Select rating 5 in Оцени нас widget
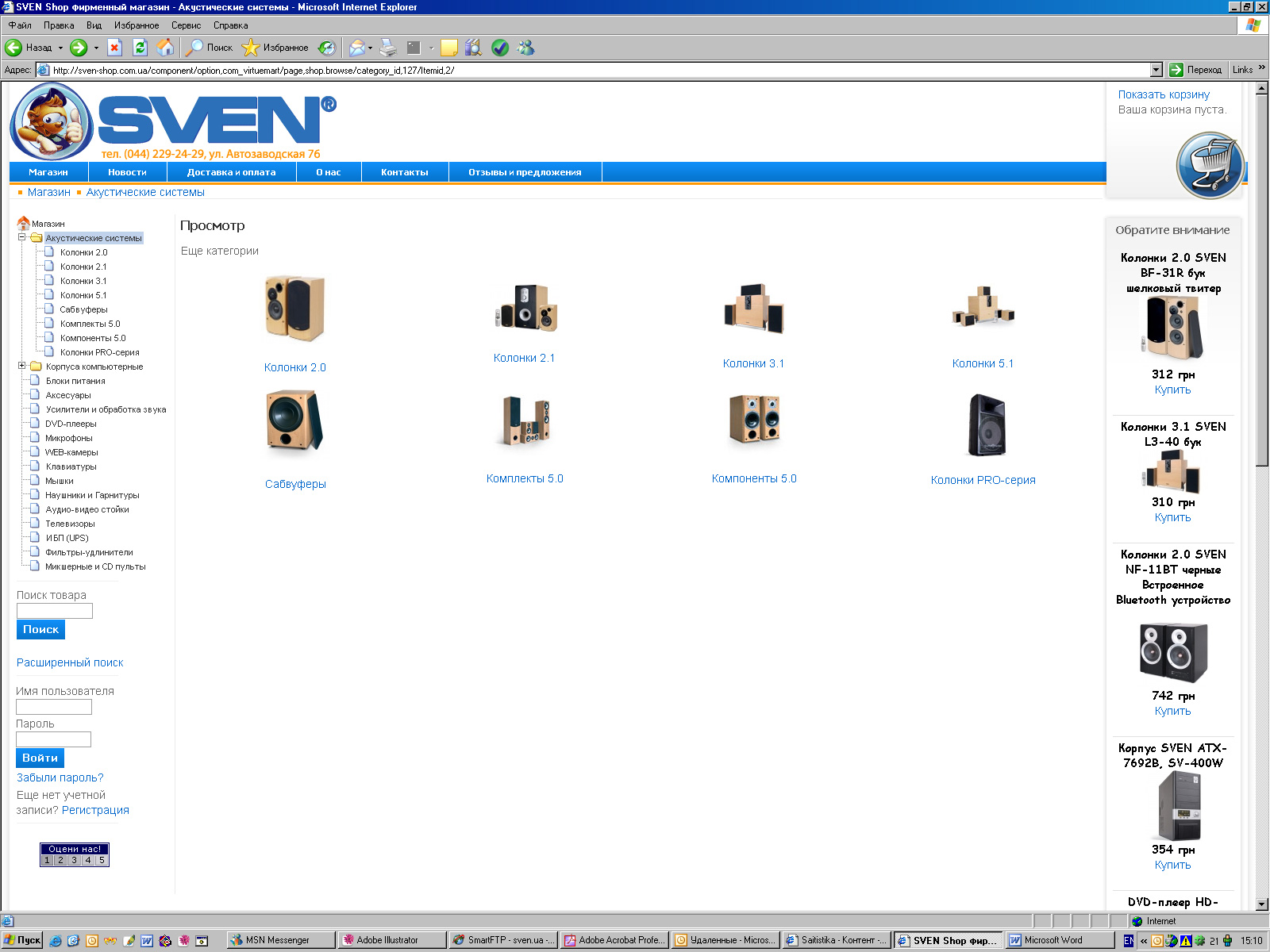 [102, 860]
